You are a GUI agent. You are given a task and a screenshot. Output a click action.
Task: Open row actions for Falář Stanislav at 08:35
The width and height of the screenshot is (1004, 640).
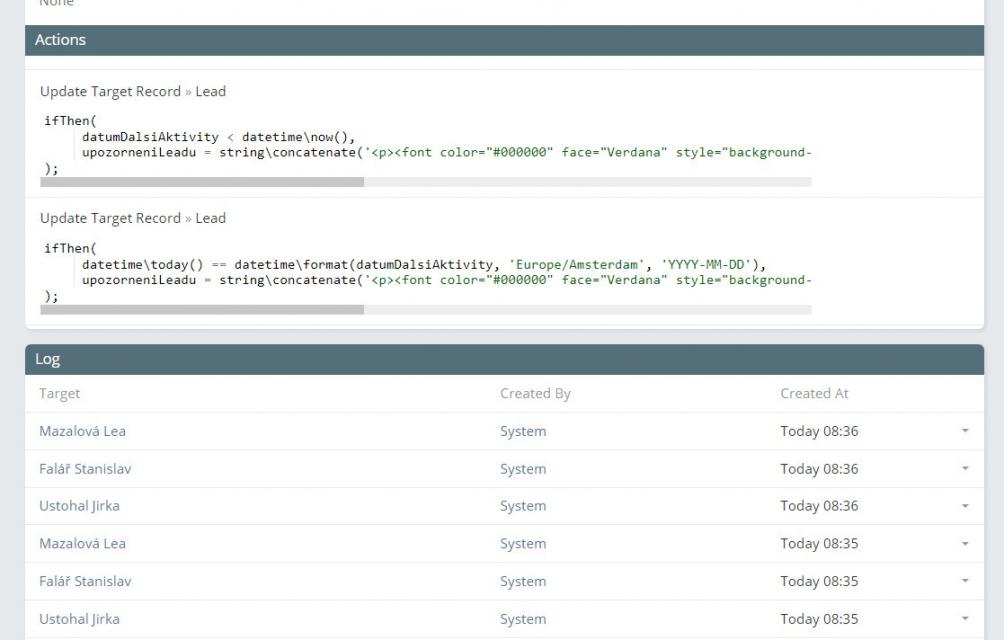pos(965,581)
